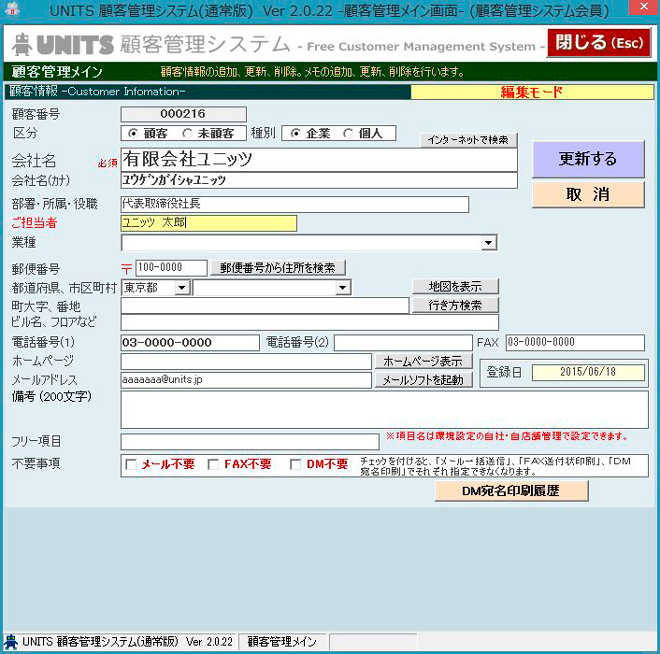Click the 備考 (200文字) text area

tap(384, 410)
